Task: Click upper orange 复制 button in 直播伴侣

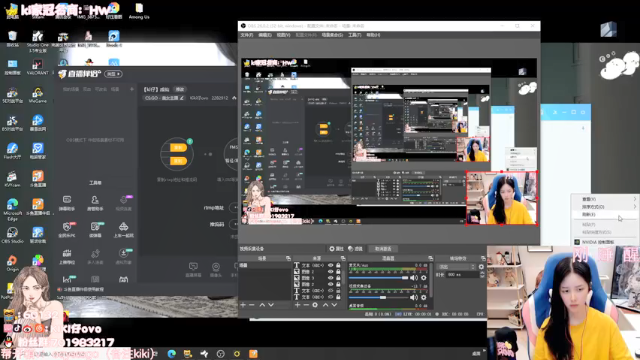Action: [178, 147]
